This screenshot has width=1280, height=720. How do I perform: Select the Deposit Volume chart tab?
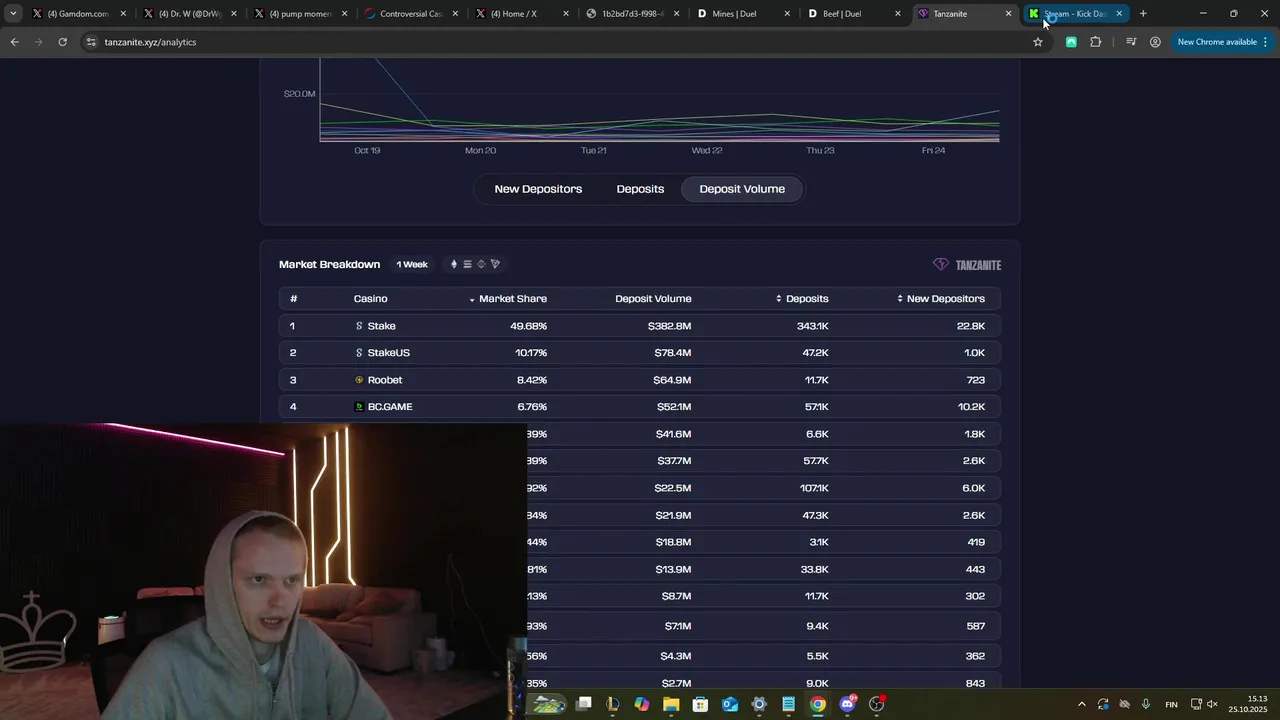[x=742, y=189]
